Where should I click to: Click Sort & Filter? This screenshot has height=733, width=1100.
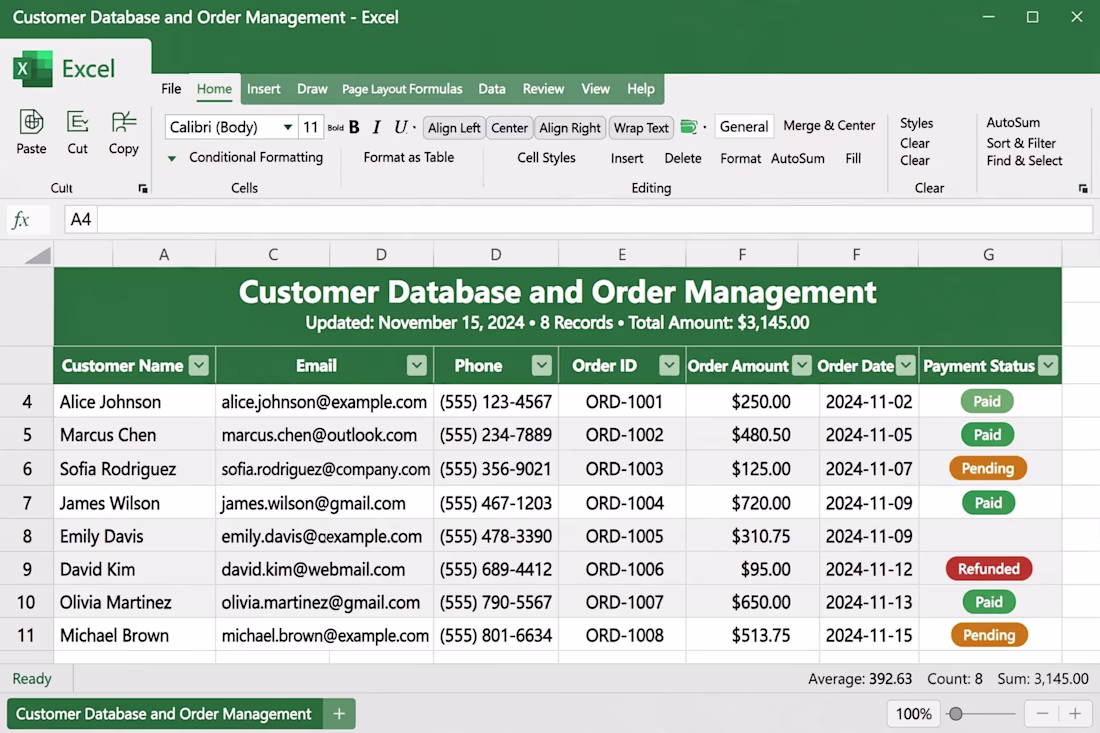[x=1021, y=143]
